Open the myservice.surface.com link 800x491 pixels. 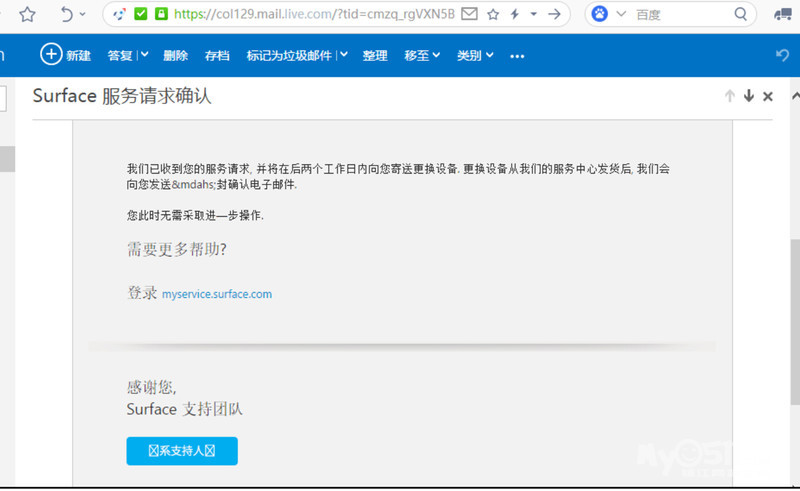[217, 294]
